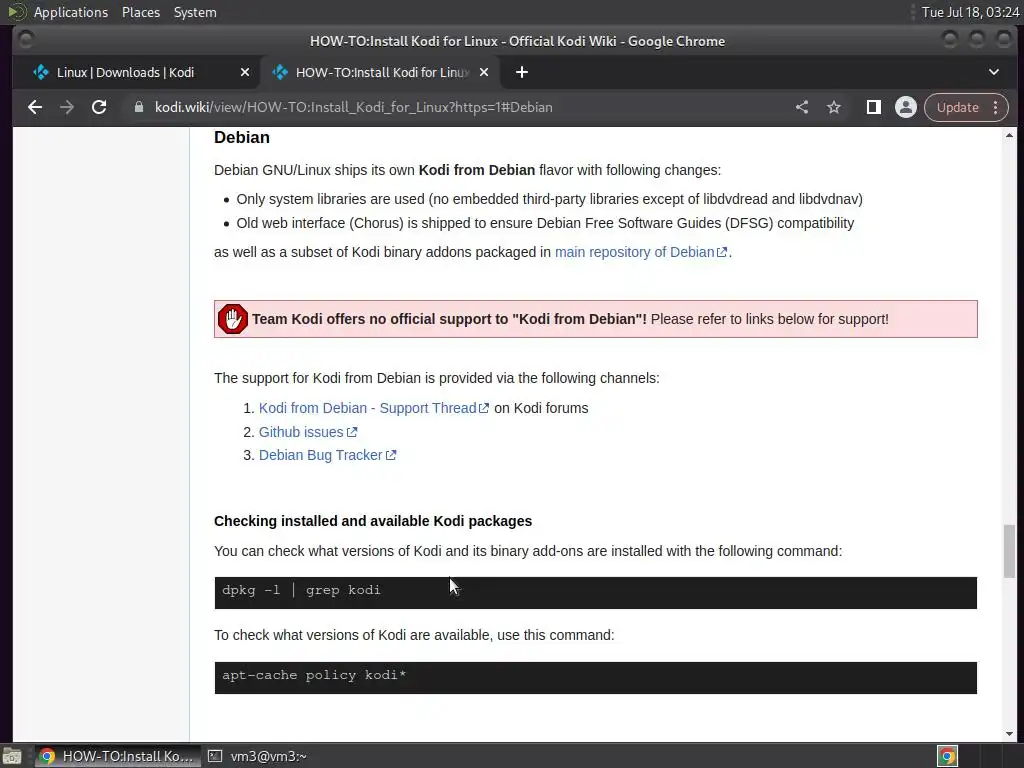Click the URL address bar
This screenshot has height=768, width=1024.
457,107
